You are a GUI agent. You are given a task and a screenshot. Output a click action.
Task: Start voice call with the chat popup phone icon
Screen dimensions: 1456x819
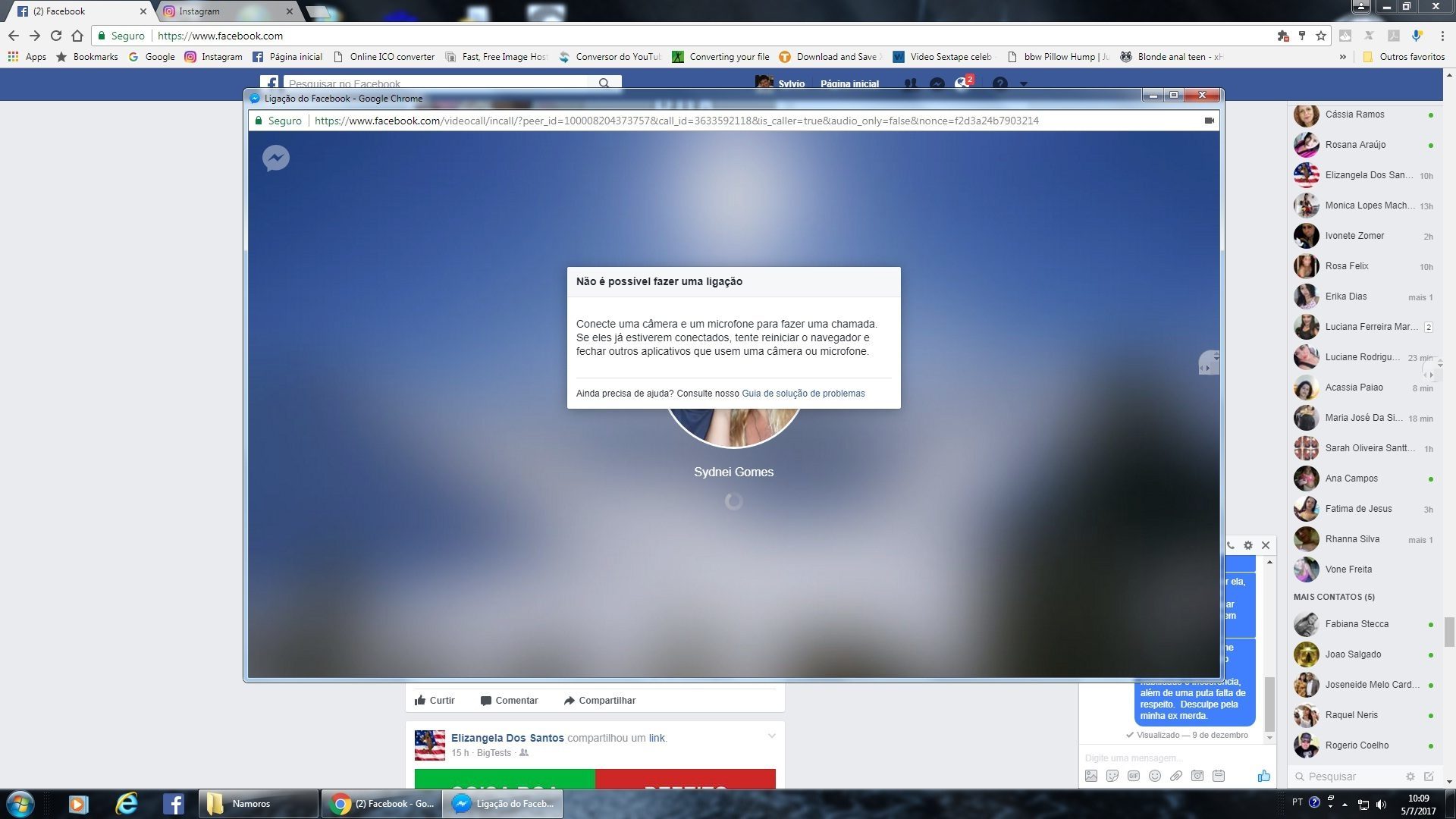1230,545
